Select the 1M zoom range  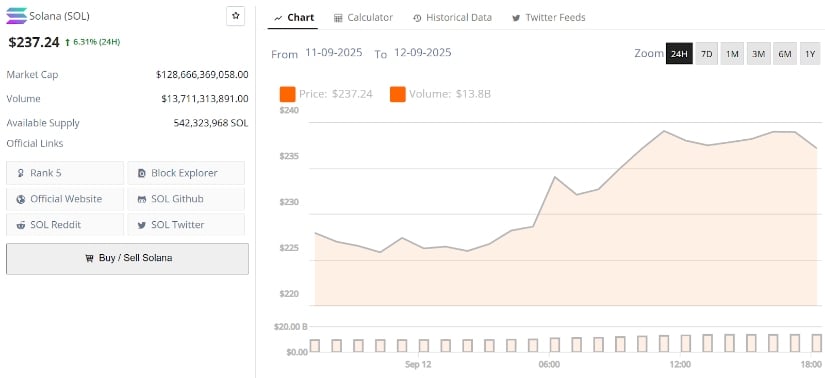pyautogui.click(x=732, y=54)
